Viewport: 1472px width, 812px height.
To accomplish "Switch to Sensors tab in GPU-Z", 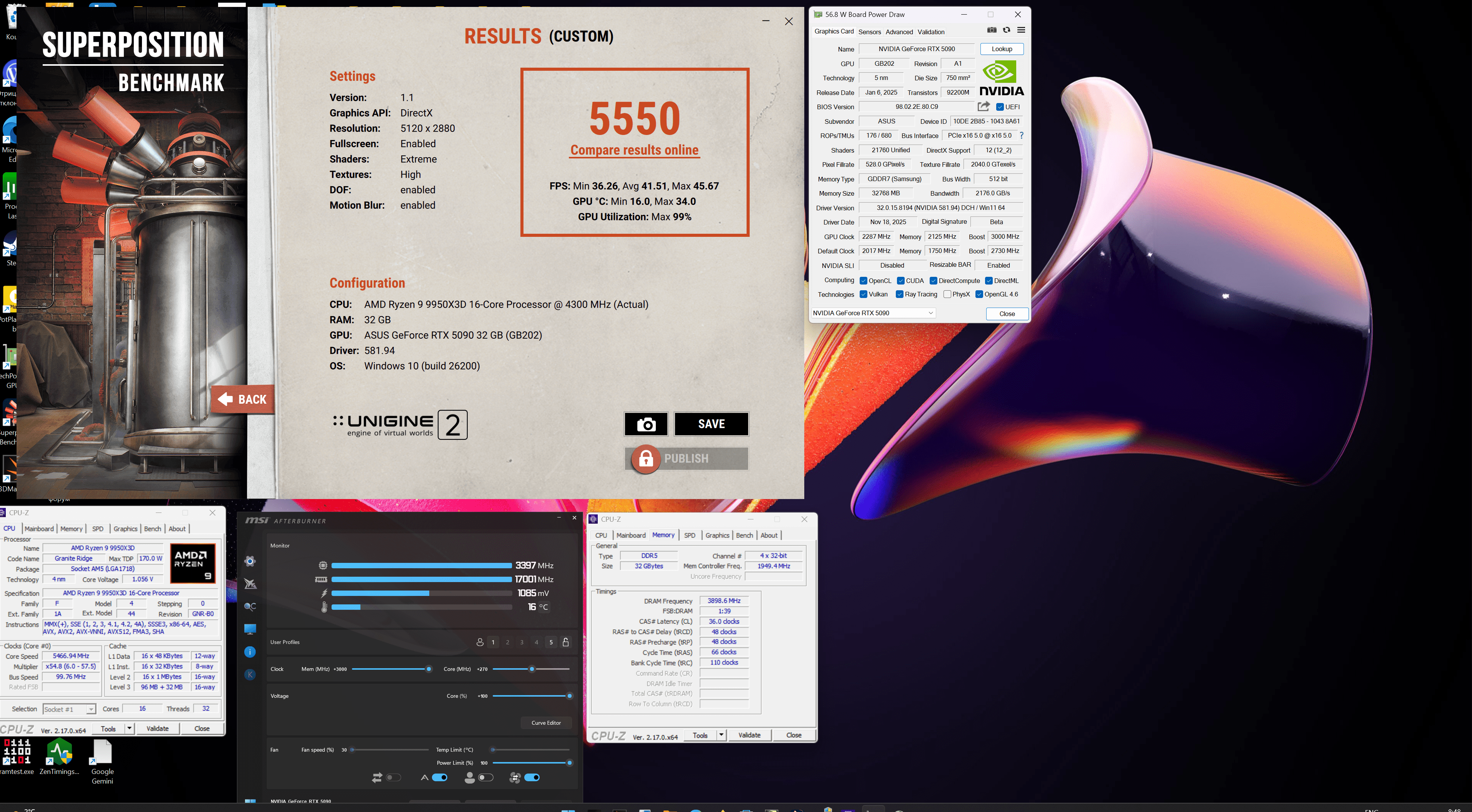I will click(869, 32).
